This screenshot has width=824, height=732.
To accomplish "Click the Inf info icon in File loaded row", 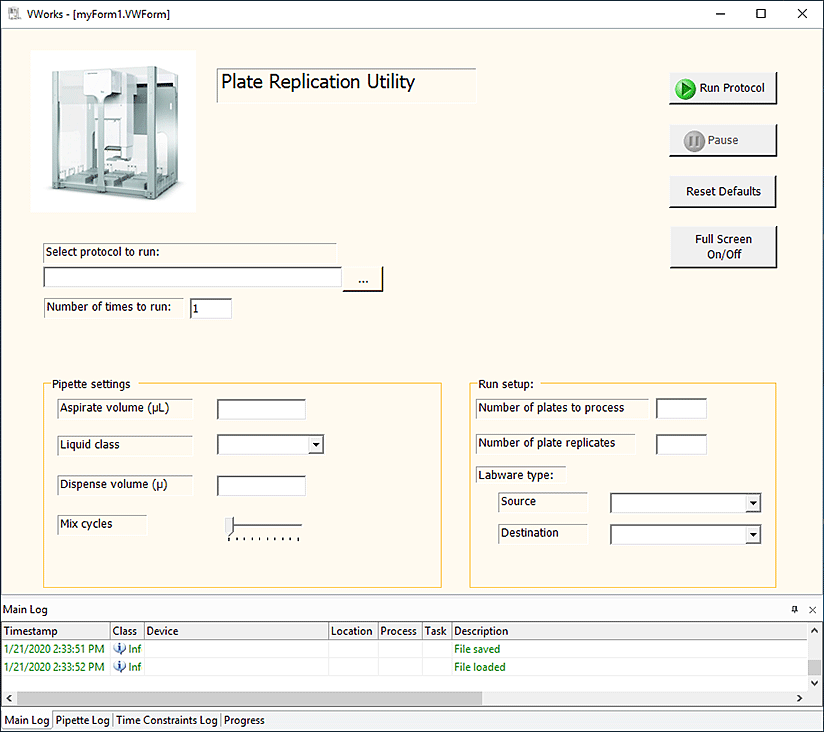I will pos(120,667).
